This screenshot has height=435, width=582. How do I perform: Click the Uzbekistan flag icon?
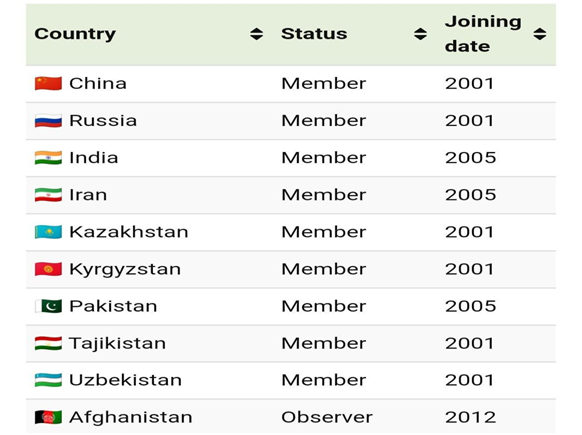click(x=48, y=380)
